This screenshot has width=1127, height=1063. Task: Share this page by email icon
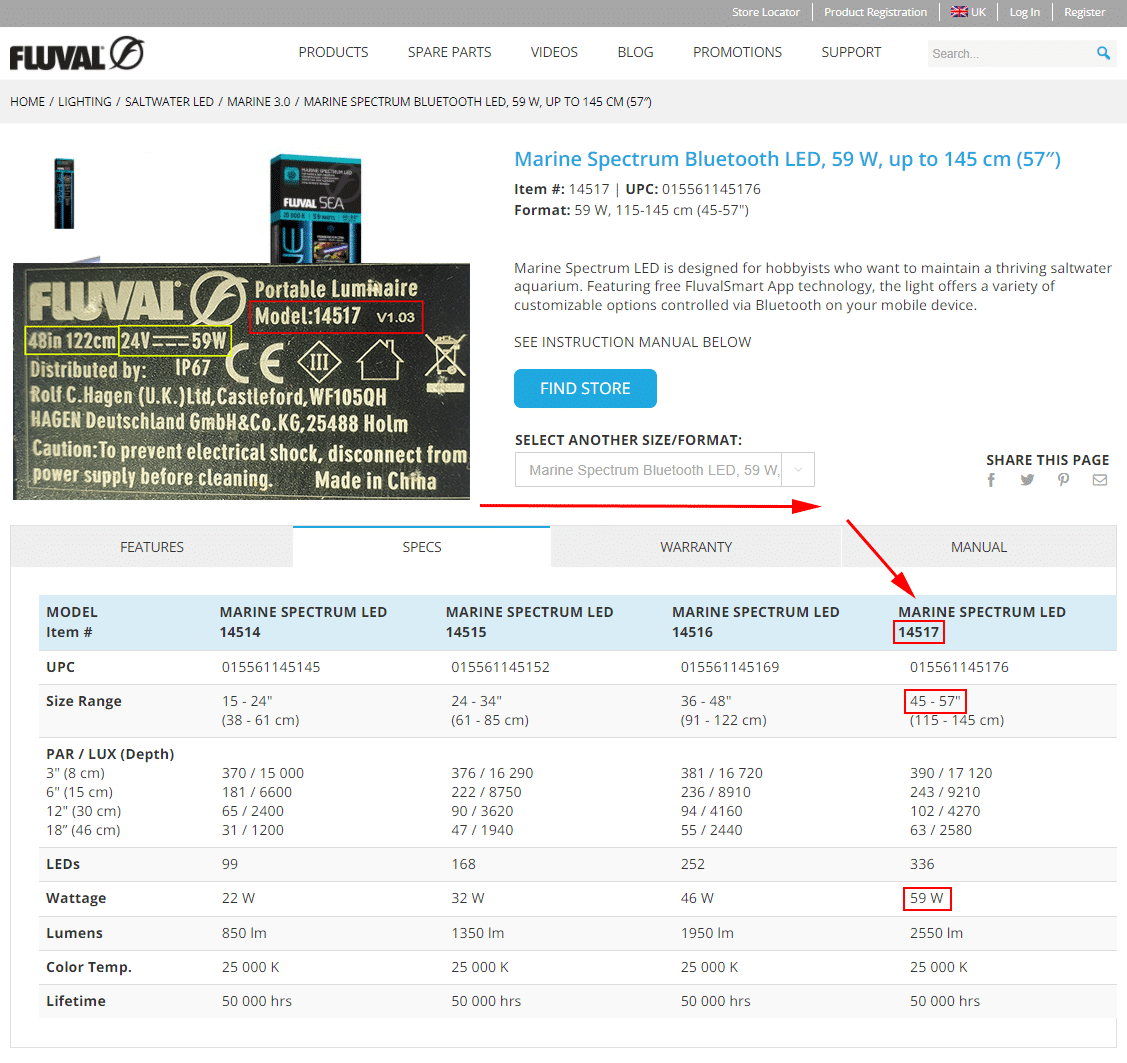[x=1100, y=480]
